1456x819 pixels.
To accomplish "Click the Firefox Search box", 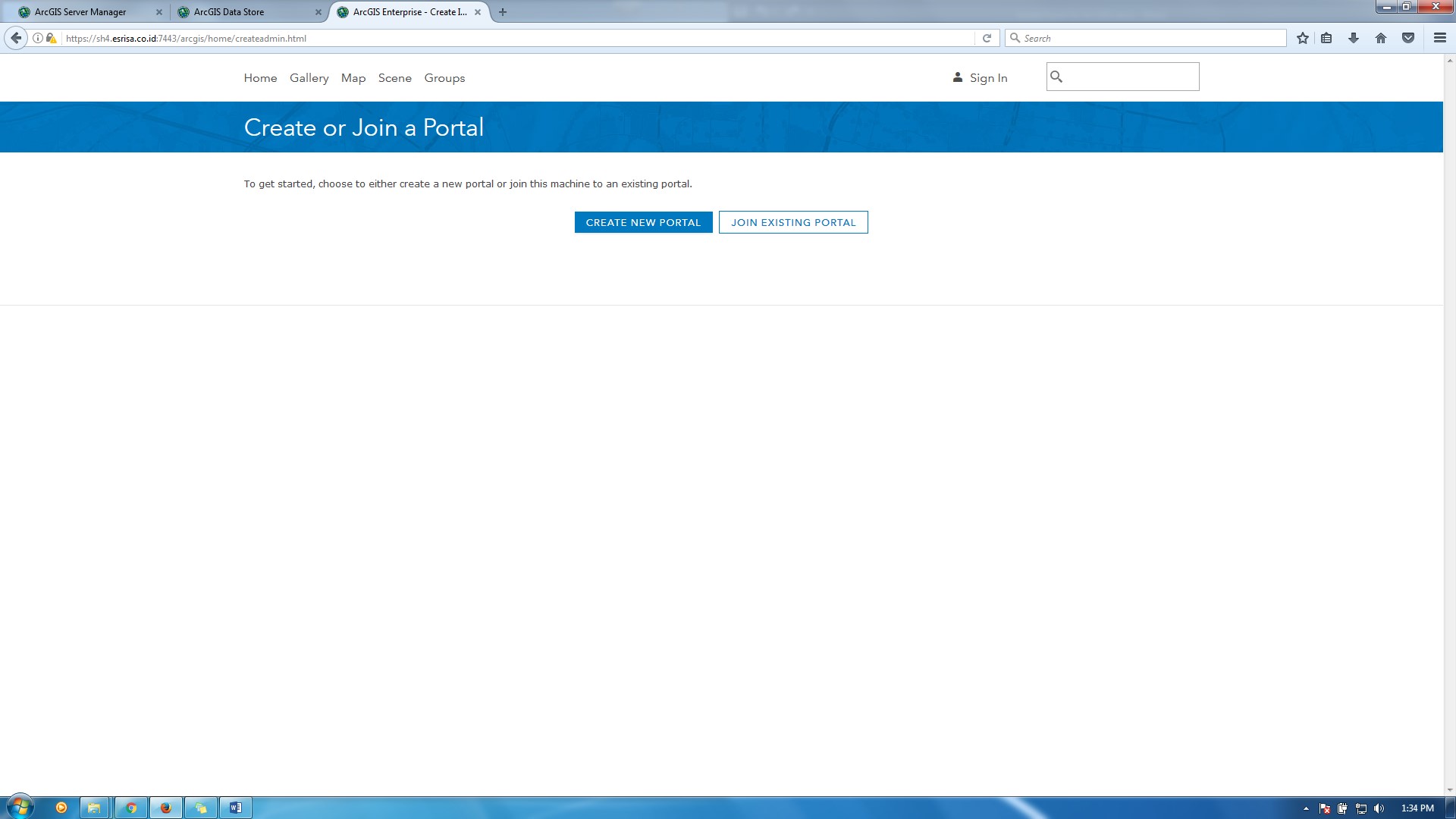I will 1146,38.
